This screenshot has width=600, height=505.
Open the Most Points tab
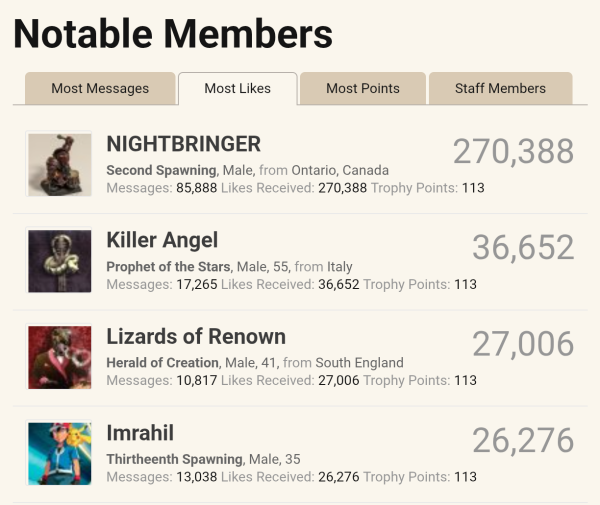(363, 88)
